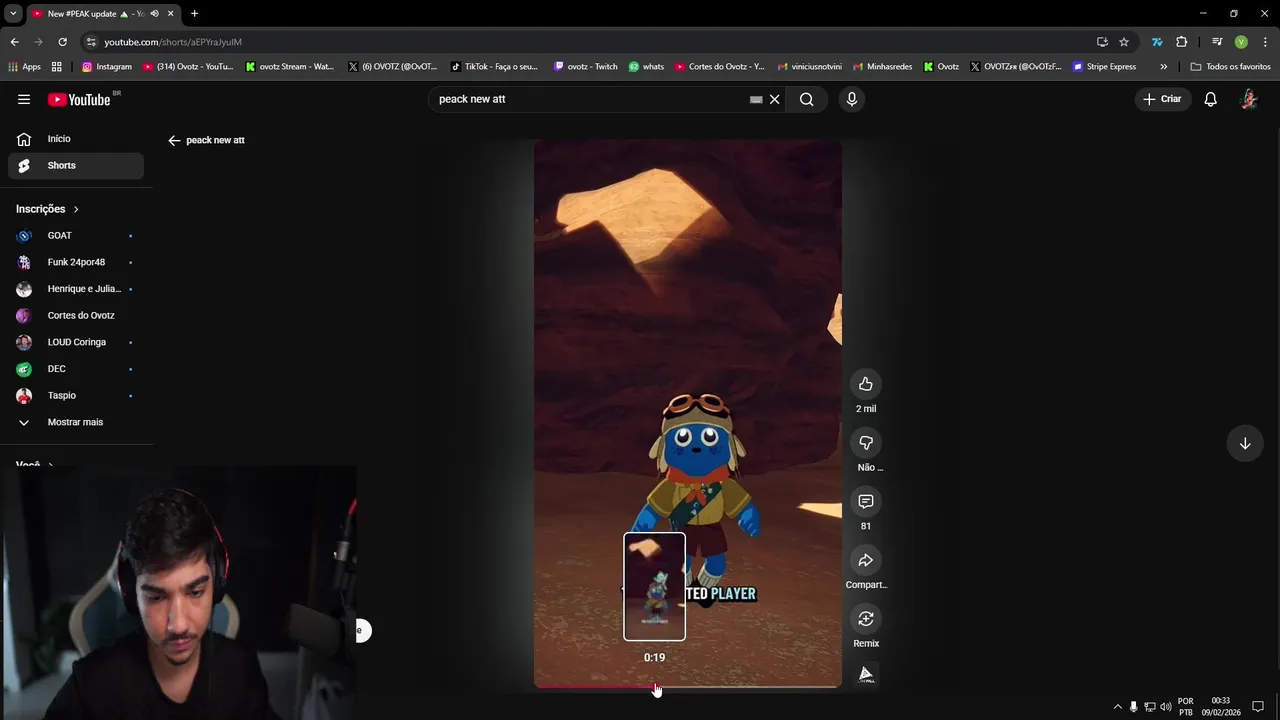Open the LOUD Coringa channel

click(76, 342)
